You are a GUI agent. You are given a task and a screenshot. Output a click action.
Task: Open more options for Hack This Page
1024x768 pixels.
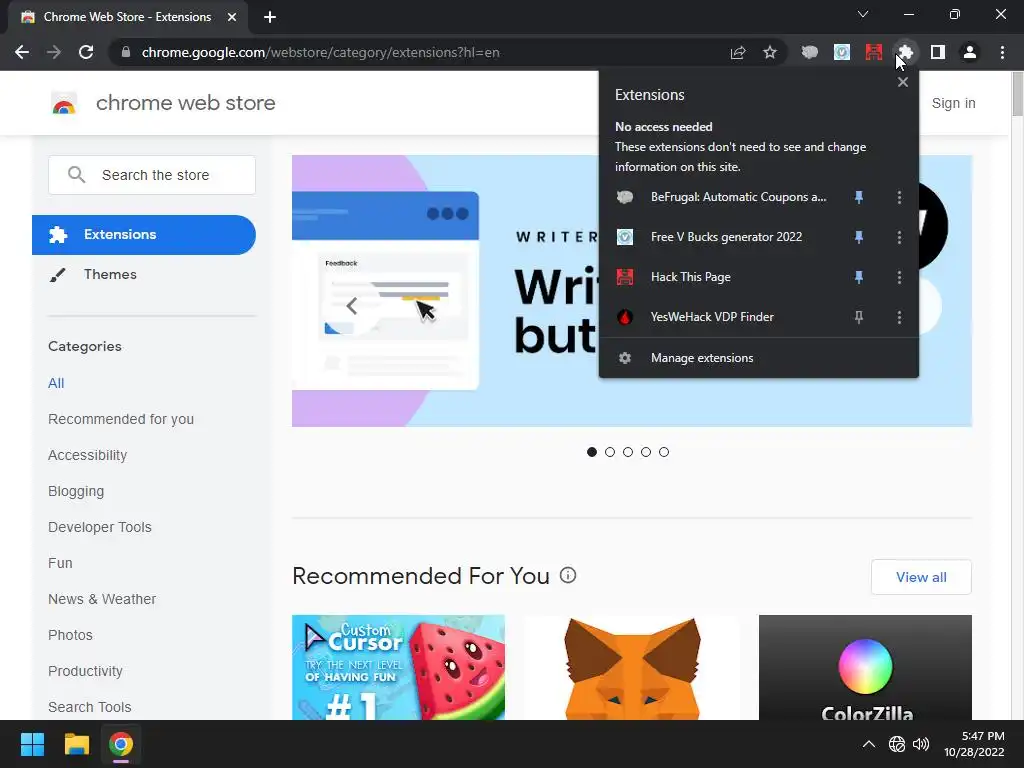pos(899,278)
